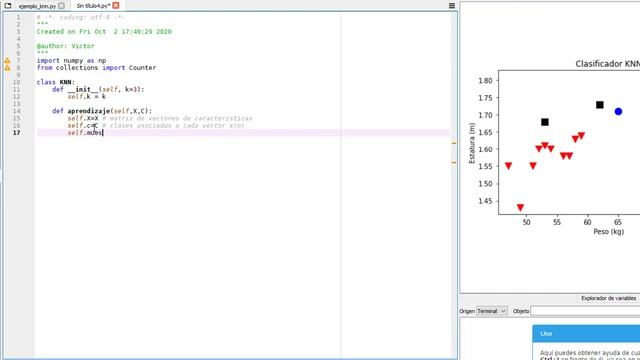Click the lower orange marker in scrollbar flag area

click(x=454, y=162)
